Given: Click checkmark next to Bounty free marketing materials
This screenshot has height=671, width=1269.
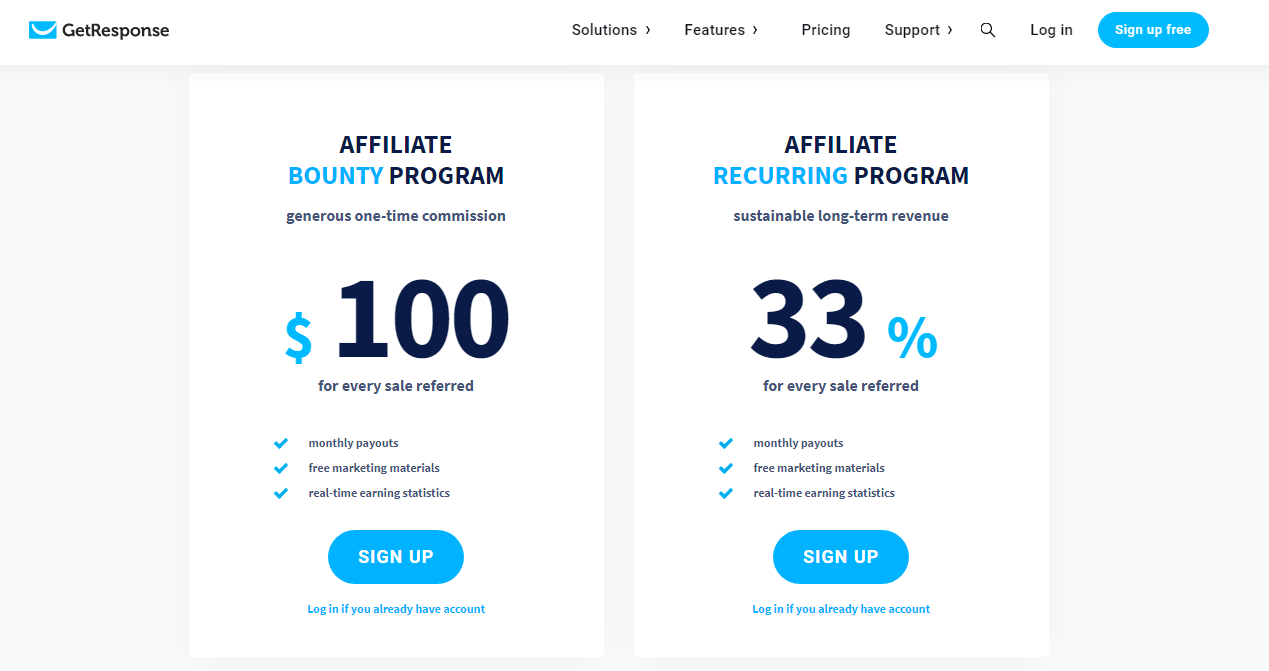Looking at the screenshot, I should (281, 468).
